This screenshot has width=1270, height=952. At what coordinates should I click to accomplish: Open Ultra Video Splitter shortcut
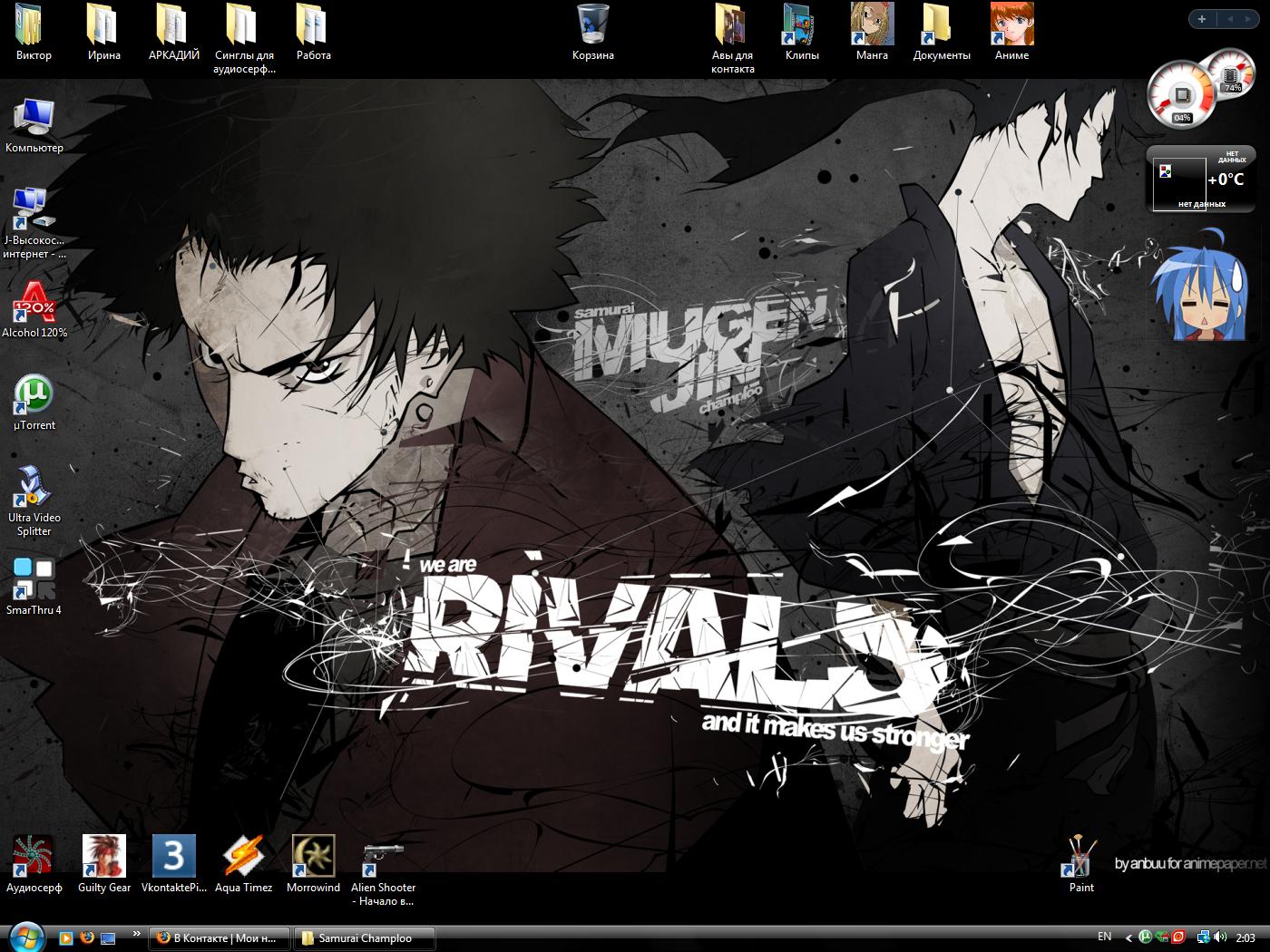tap(34, 501)
